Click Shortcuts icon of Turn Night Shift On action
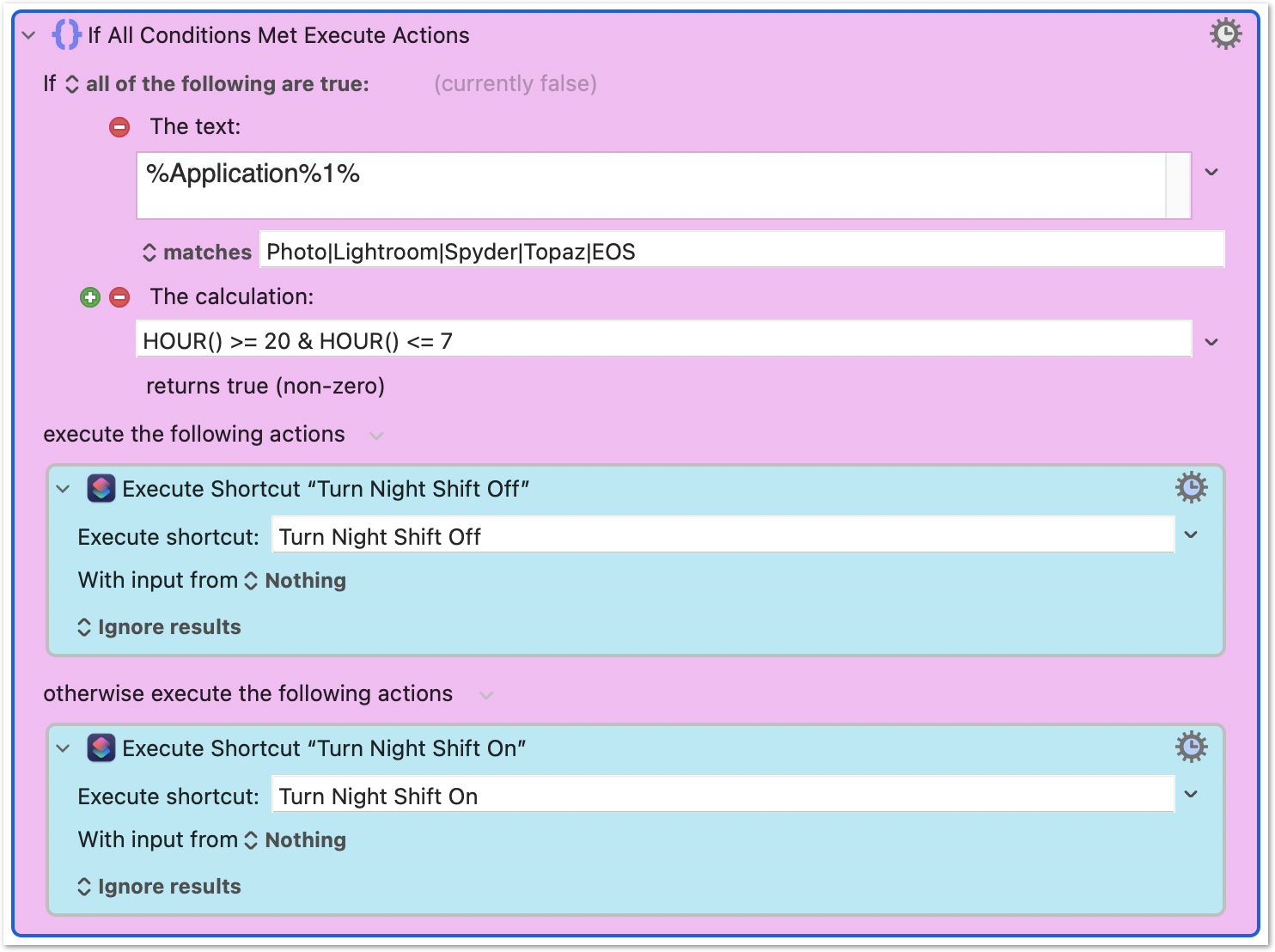Screen dimensions: 1275x952 (101, 748)
